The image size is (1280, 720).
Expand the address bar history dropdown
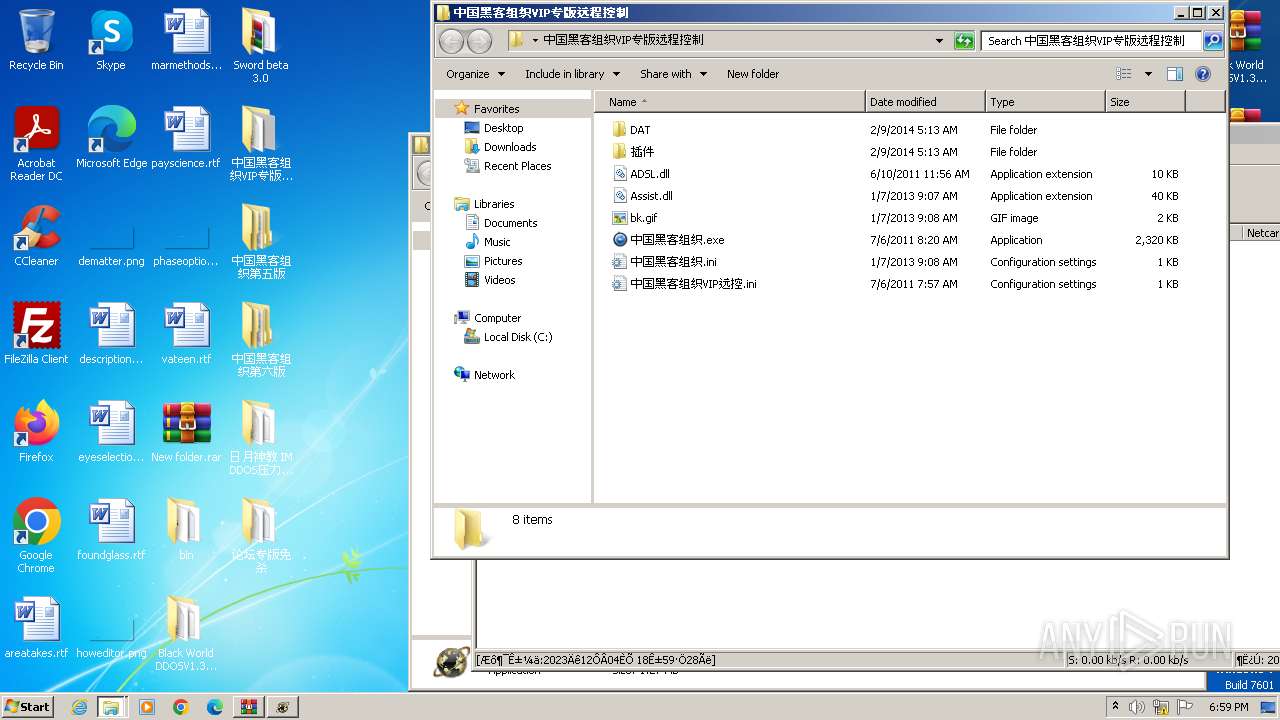point(939,41)
